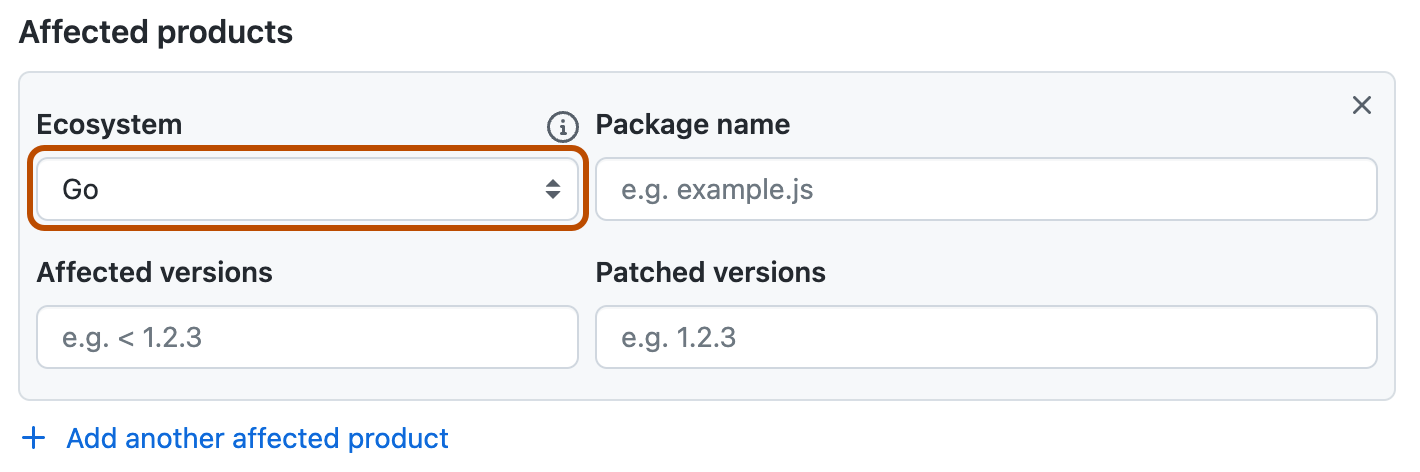This screenshot has width=1420, height=472.
Task: Focus the Patched versions text box
Action: (x=986, y=337)
